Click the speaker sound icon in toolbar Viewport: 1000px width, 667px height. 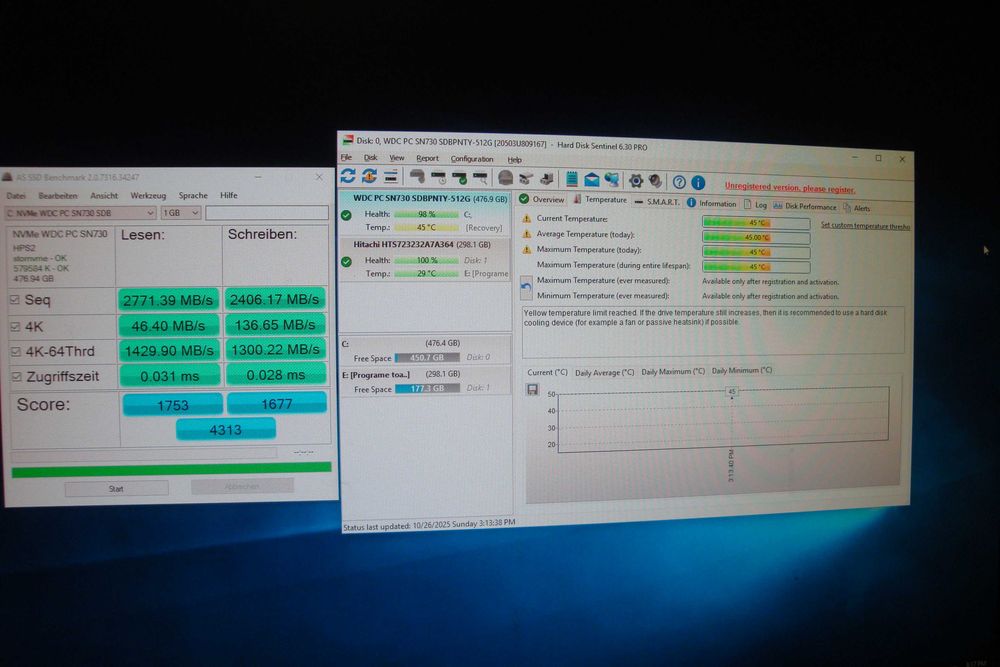click(656, 181)
